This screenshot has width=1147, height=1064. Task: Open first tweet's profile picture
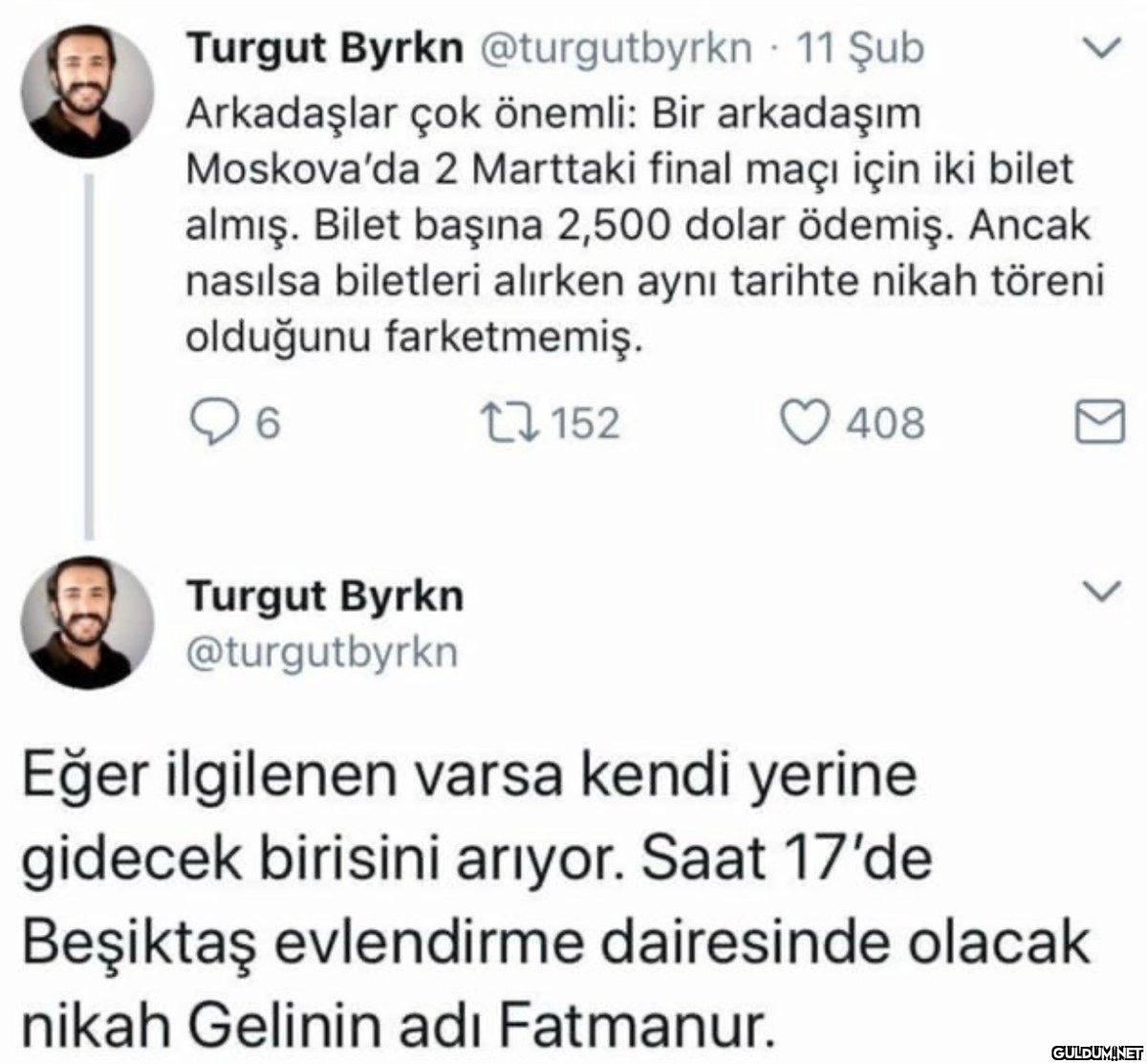point(87,92)
